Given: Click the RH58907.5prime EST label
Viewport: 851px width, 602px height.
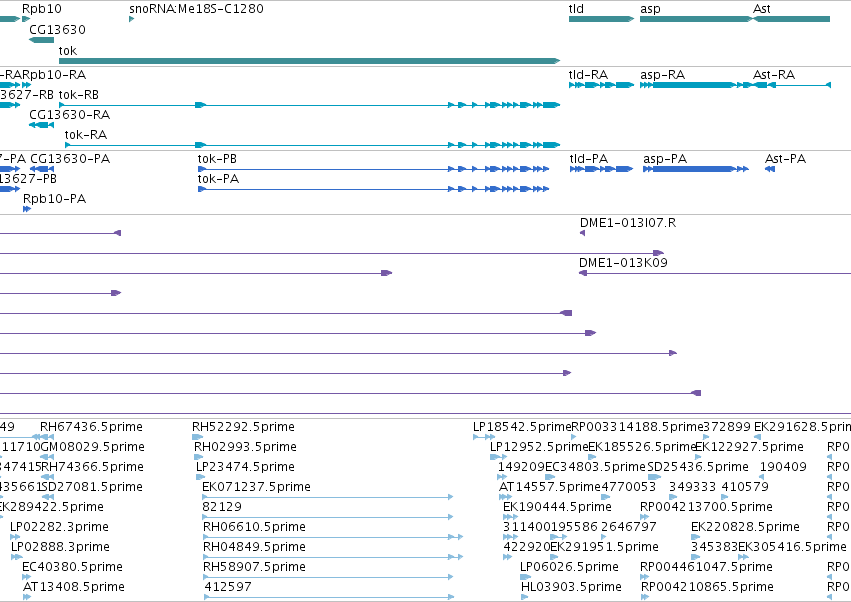Looking at the screenshot, I should click(x=254, y=567).
